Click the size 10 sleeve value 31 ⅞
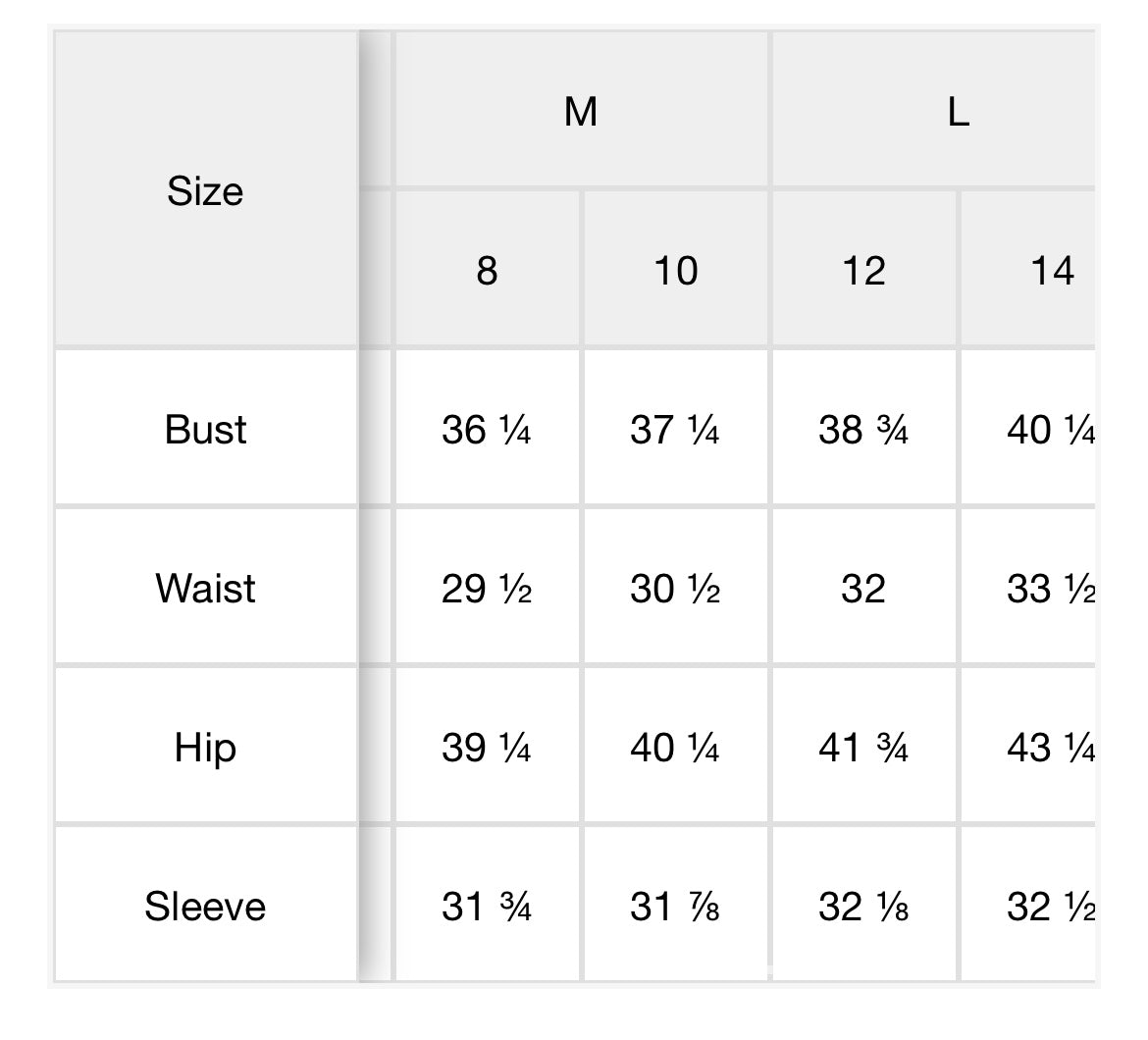This screenshot has width=1148, height=1040. point(675,906)
